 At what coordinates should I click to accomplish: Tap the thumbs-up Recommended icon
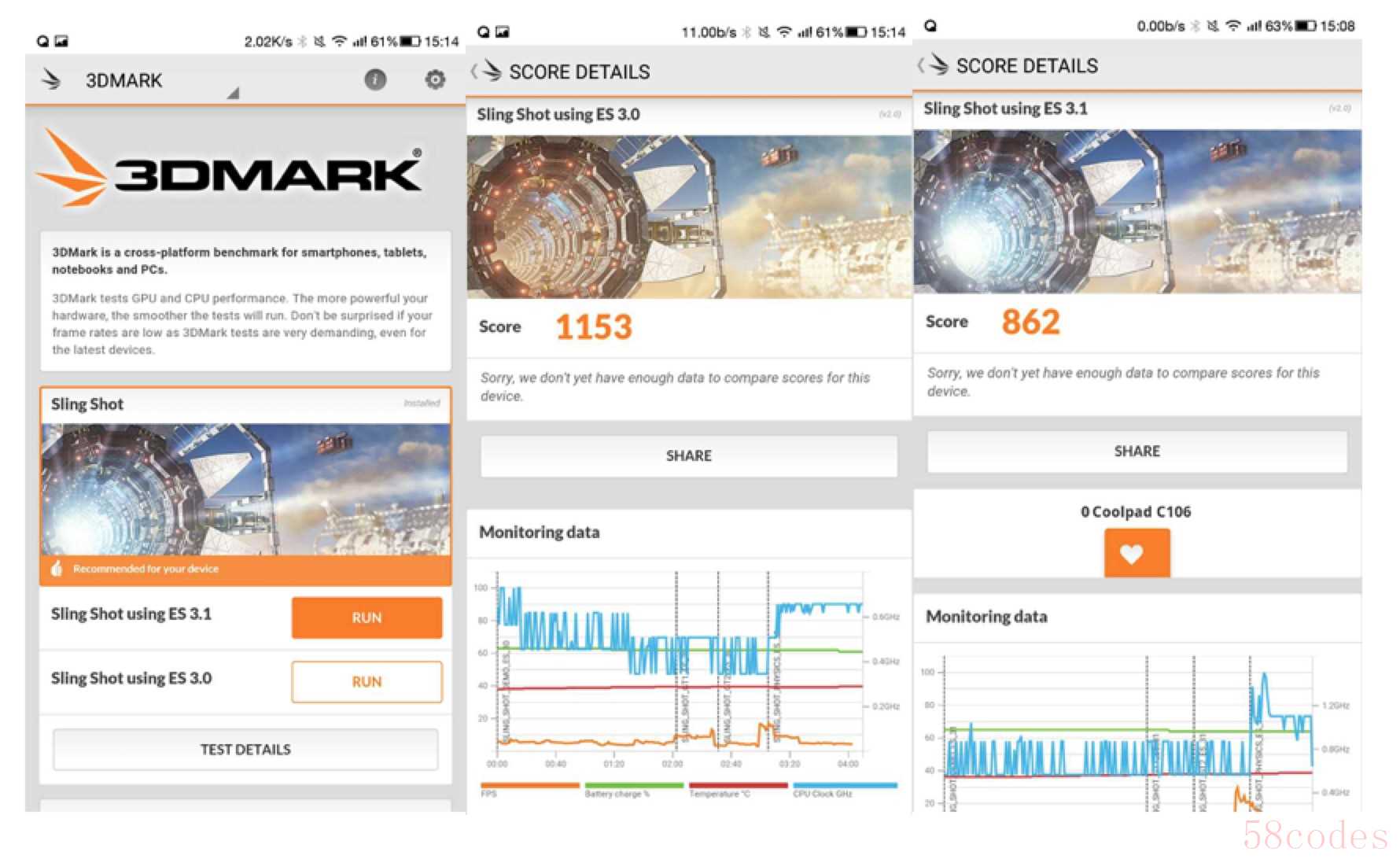coord(57,569)
